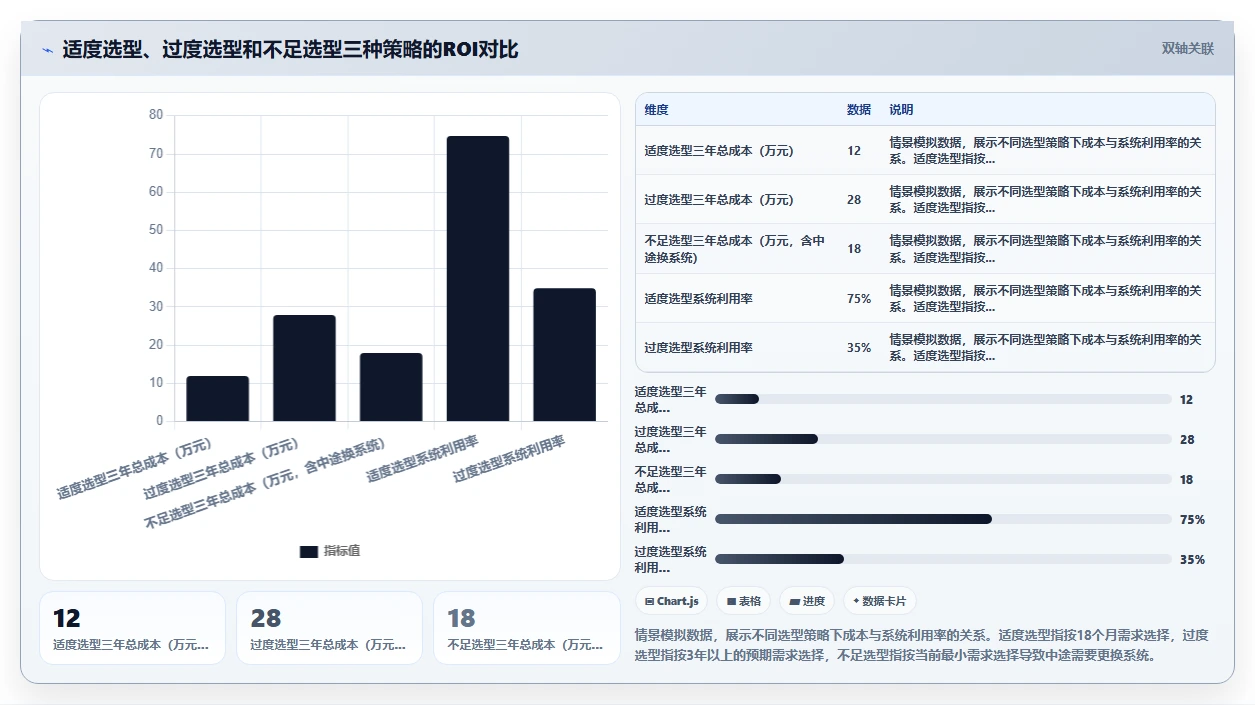Click the lightning icon beside the ROI title
Viewport: 1255px width, 705px height.
click(47, 50)
